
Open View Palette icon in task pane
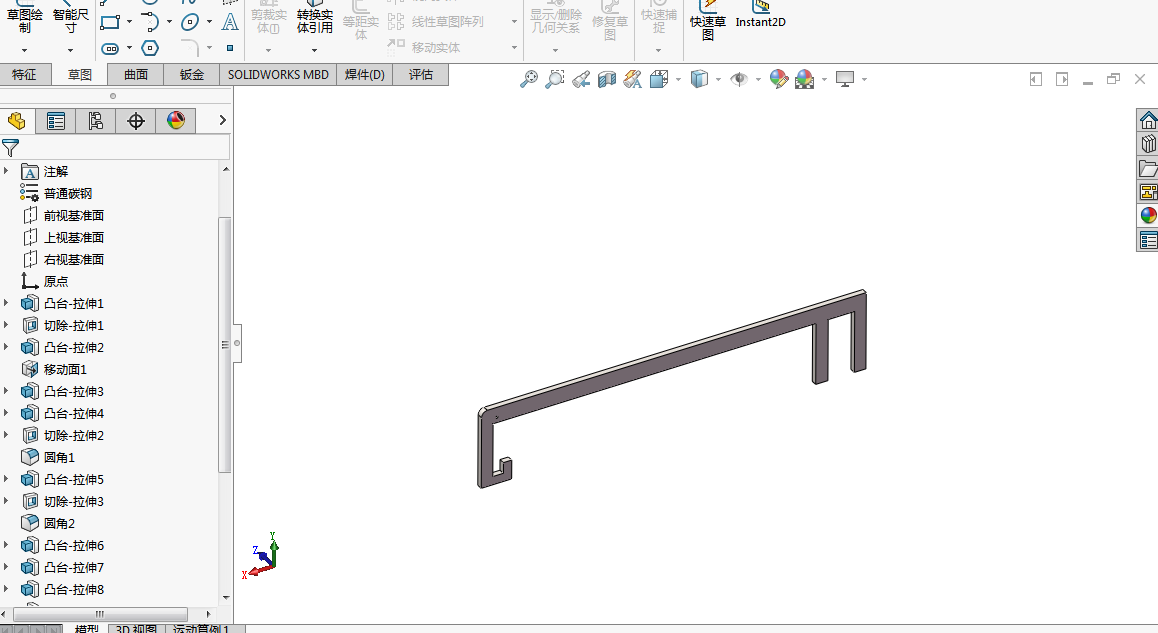(1148, 192)
